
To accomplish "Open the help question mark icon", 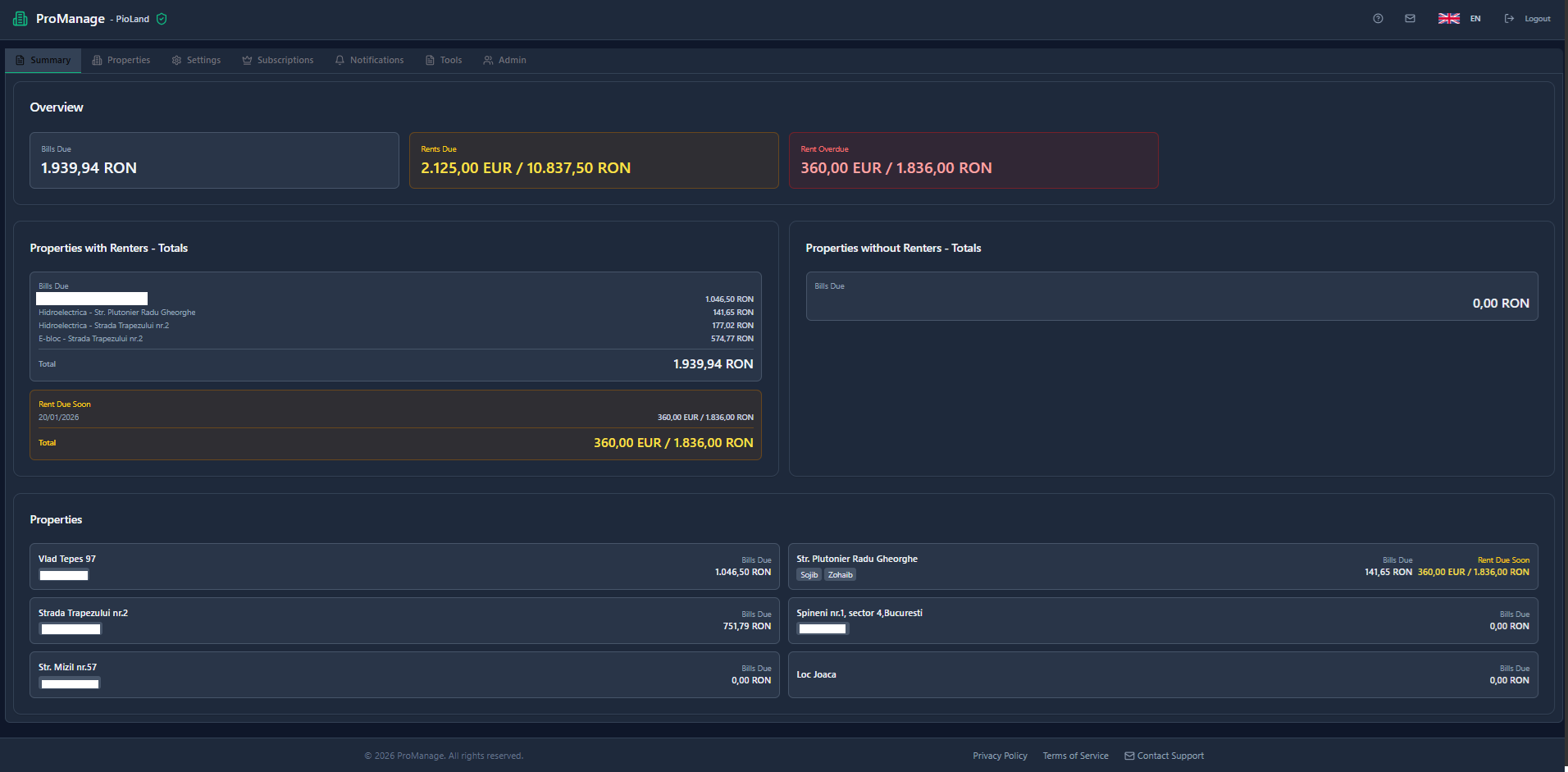I will 1377,18.
